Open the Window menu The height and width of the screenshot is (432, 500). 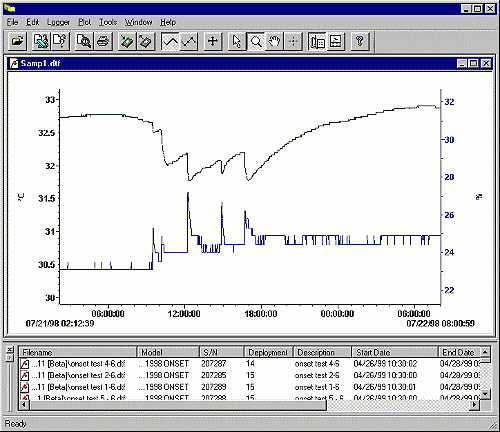[x=138, y=22]
